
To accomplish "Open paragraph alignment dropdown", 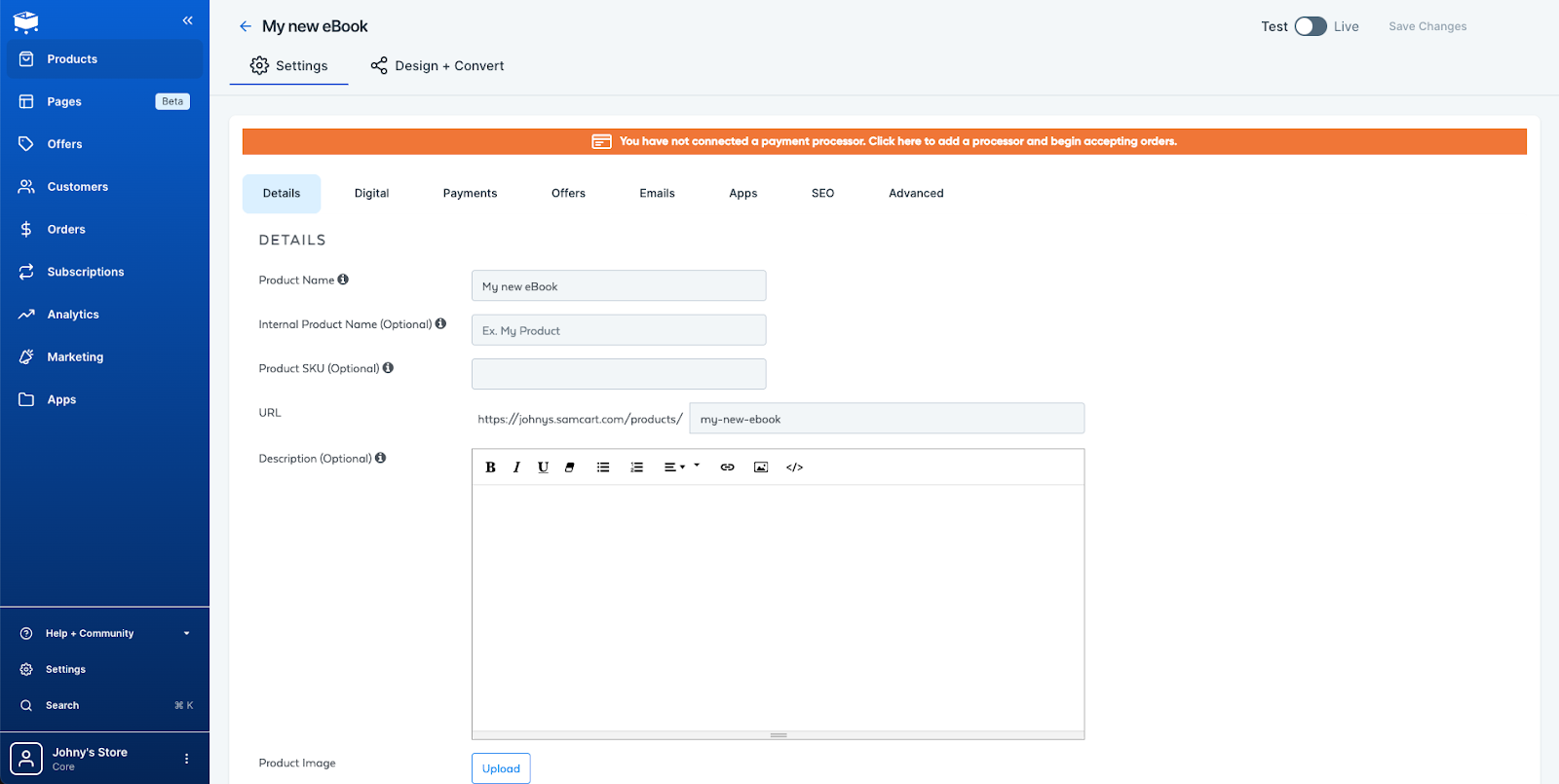I will [x=675, y=467].
